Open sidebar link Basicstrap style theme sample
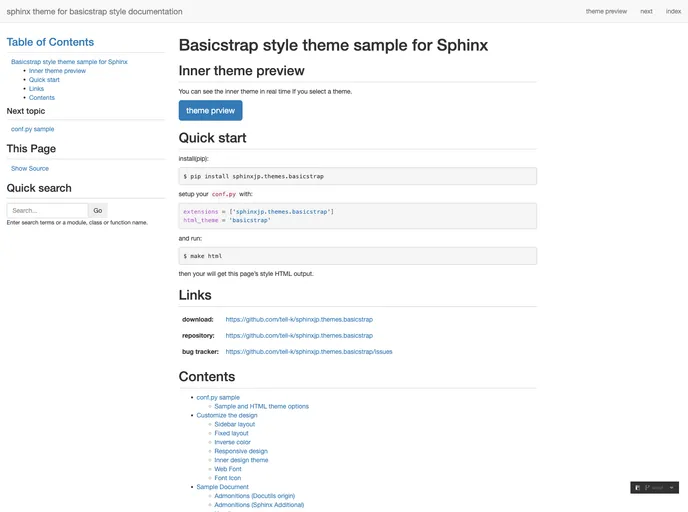 69,62
